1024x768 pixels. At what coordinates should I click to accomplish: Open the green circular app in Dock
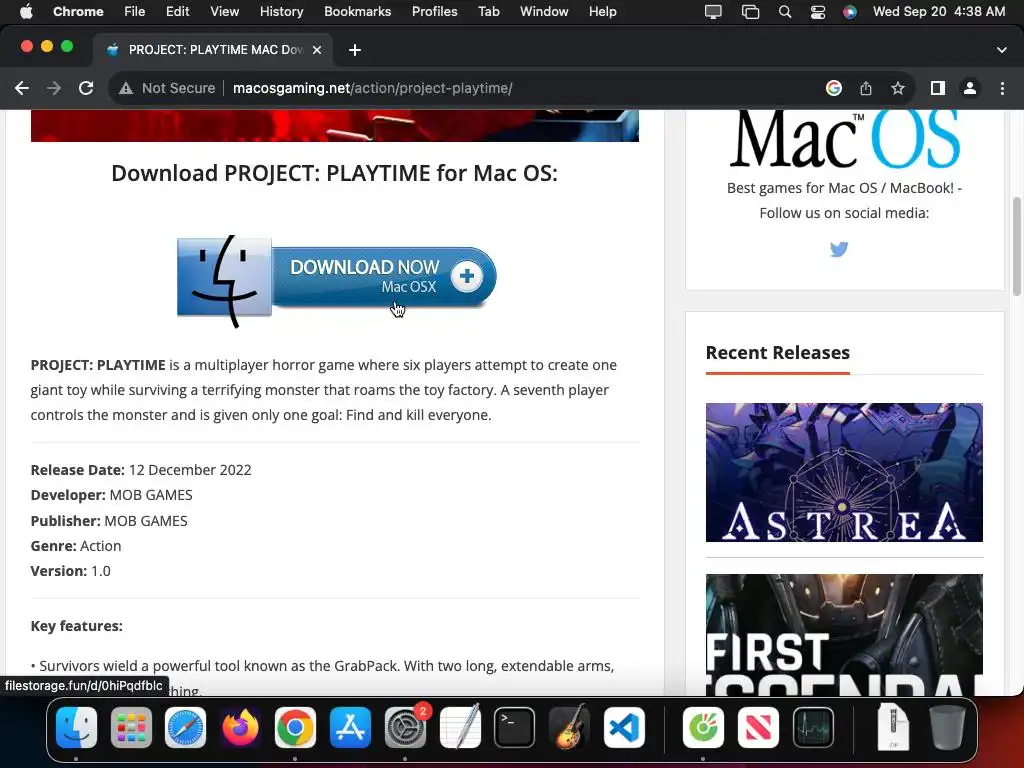pos(703,728)
